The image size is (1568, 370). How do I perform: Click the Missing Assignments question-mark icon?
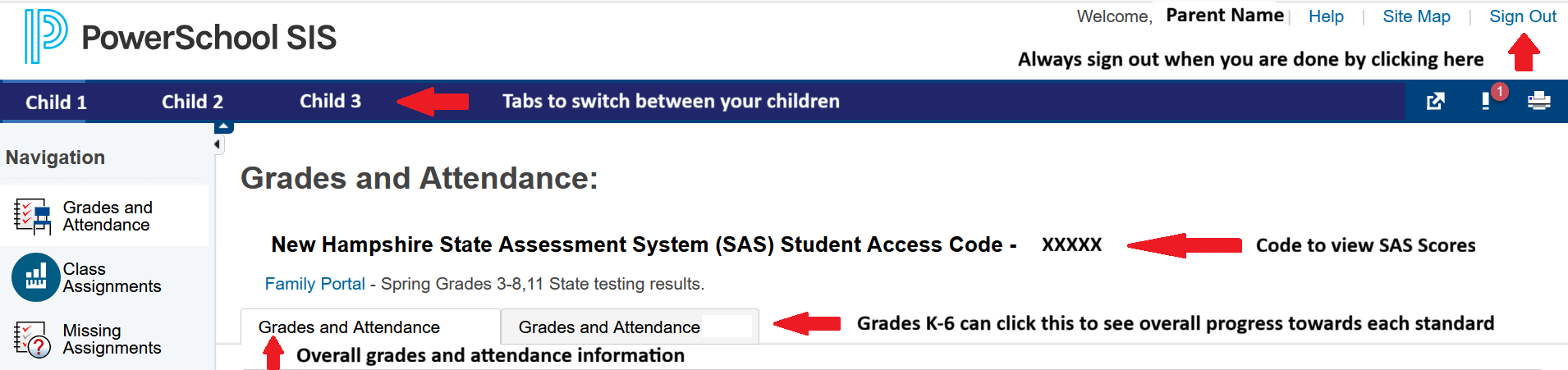[32, 340]
